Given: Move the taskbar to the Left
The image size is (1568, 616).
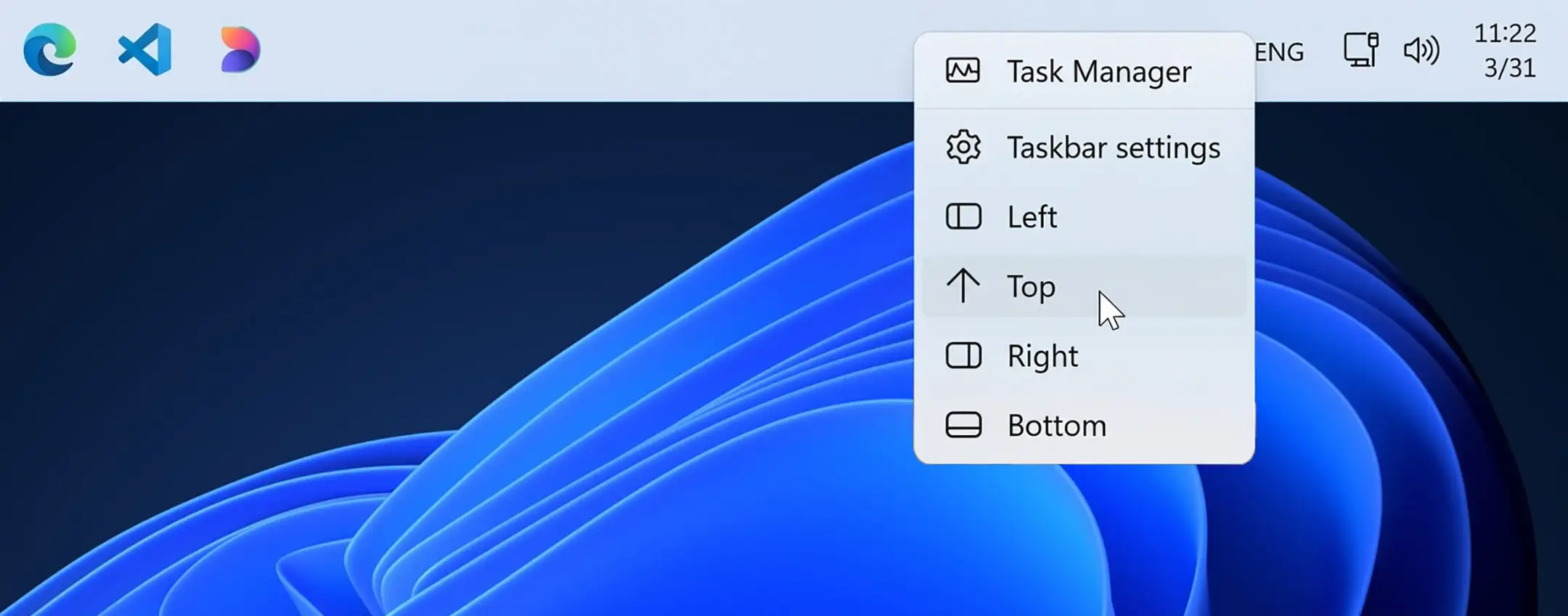Looking at the screenshot, I should click(1085, 216).
